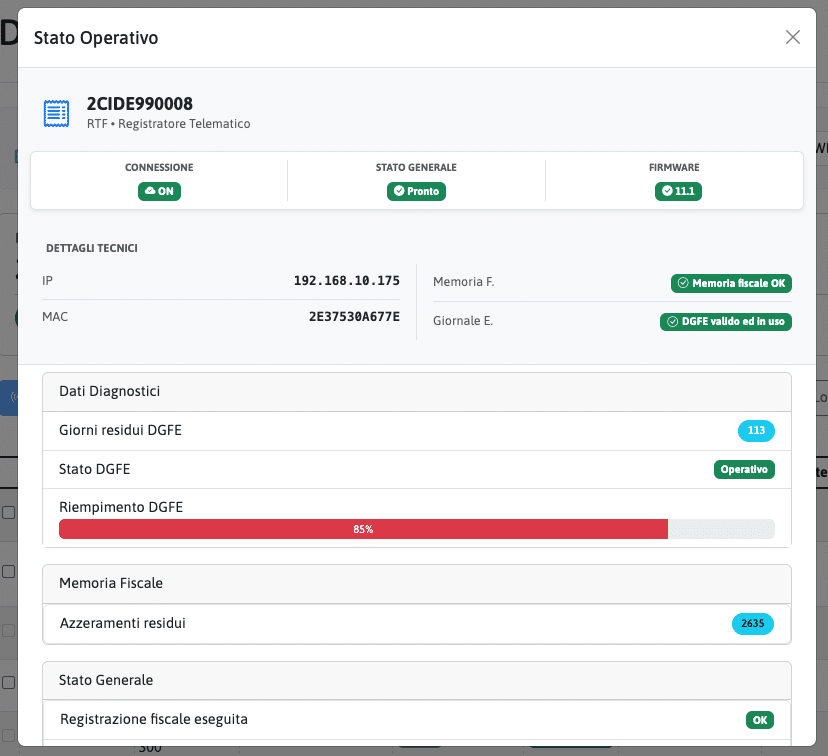
Task: Click the 2635 azzeramenti residui badge
Action: point(752,624)
